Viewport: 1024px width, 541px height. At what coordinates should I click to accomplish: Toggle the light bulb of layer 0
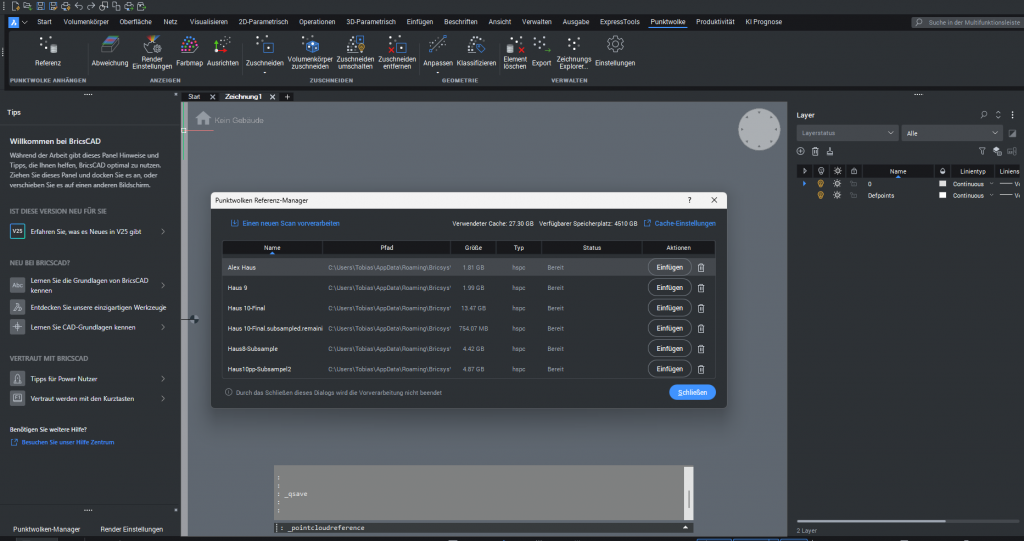coord(821,184)
